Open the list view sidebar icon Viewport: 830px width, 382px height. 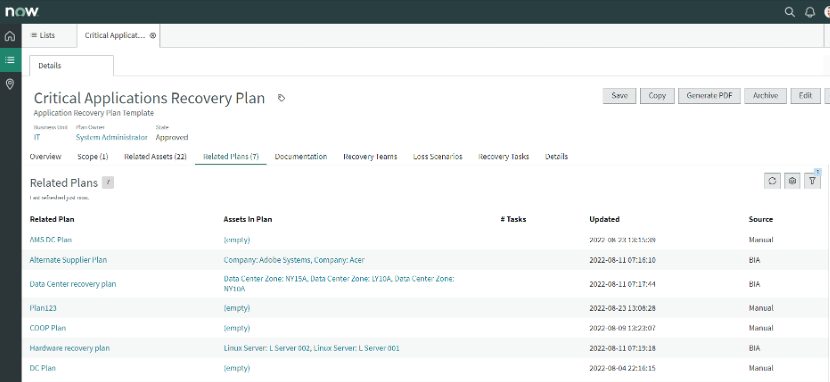tap(10, 60)
